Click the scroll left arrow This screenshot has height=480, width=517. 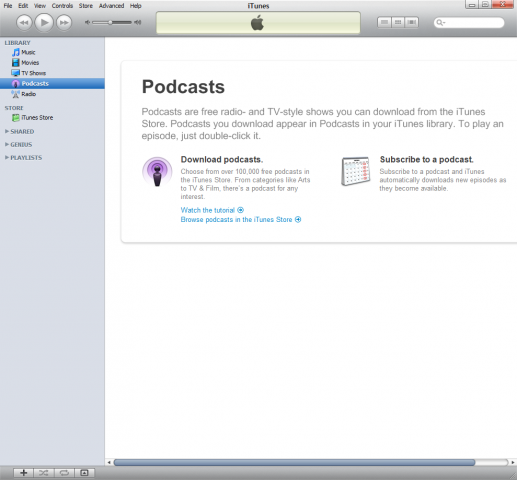click(x=109, y=462)
